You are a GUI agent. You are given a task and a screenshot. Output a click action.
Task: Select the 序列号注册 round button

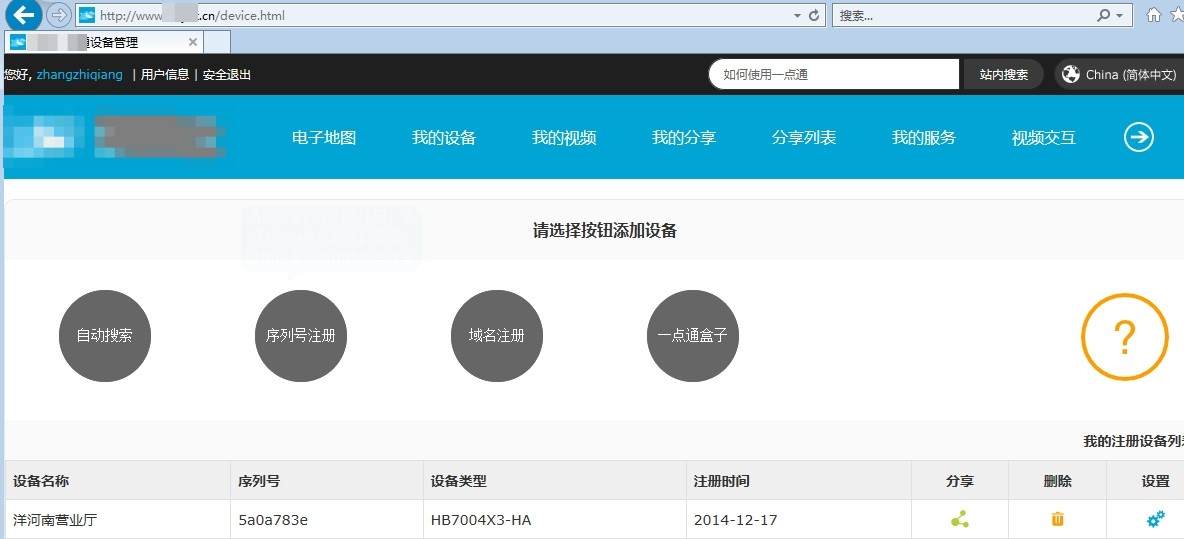pos(301,336)
